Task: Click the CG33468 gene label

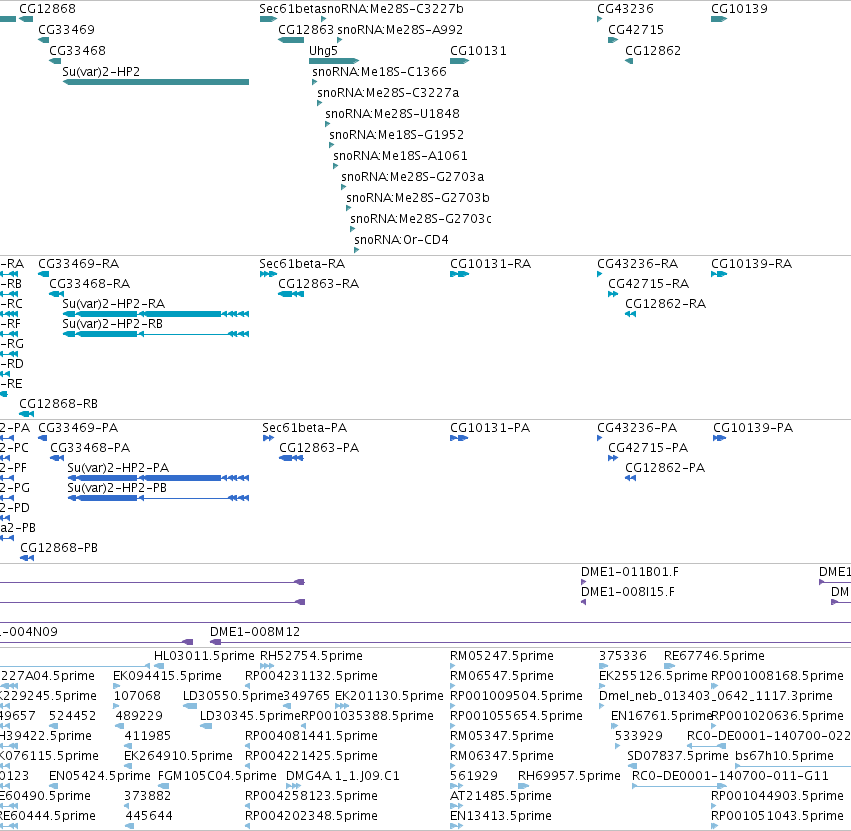Action: (x=77, y=51)
